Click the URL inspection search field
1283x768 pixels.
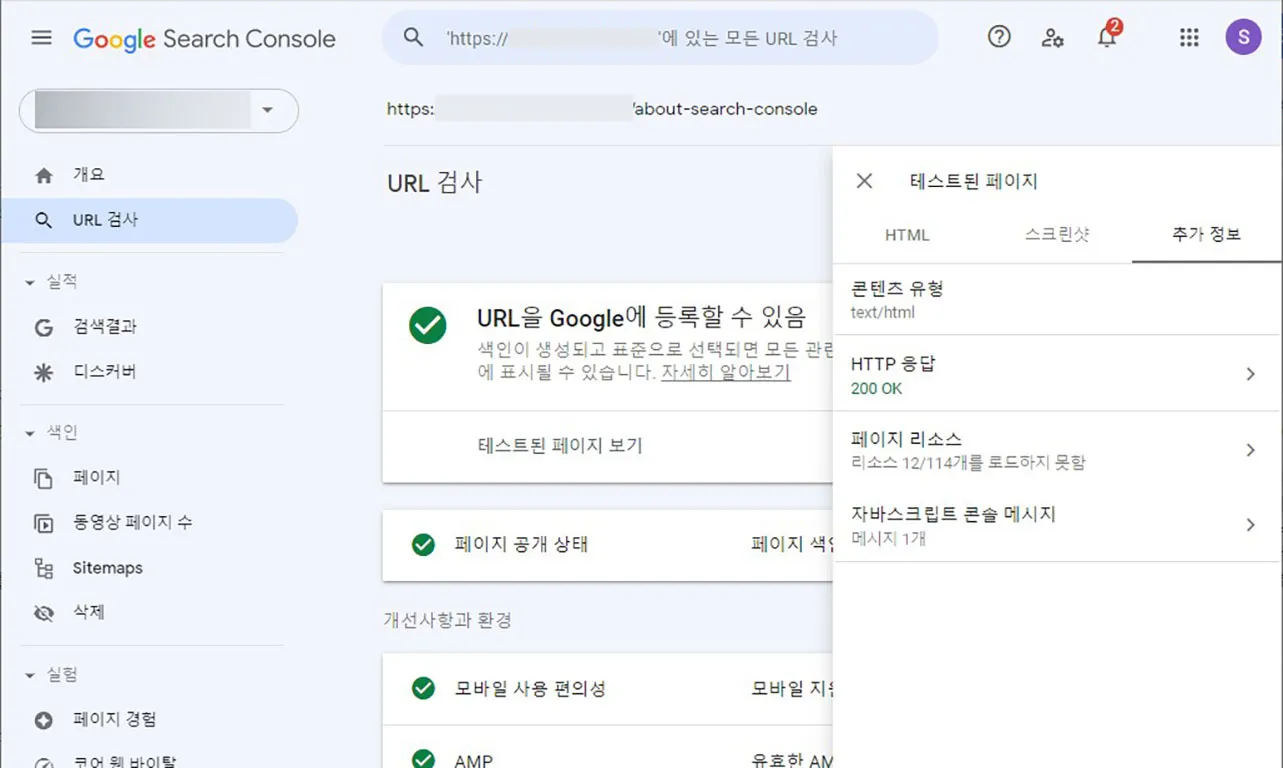[x=660, y=38]
